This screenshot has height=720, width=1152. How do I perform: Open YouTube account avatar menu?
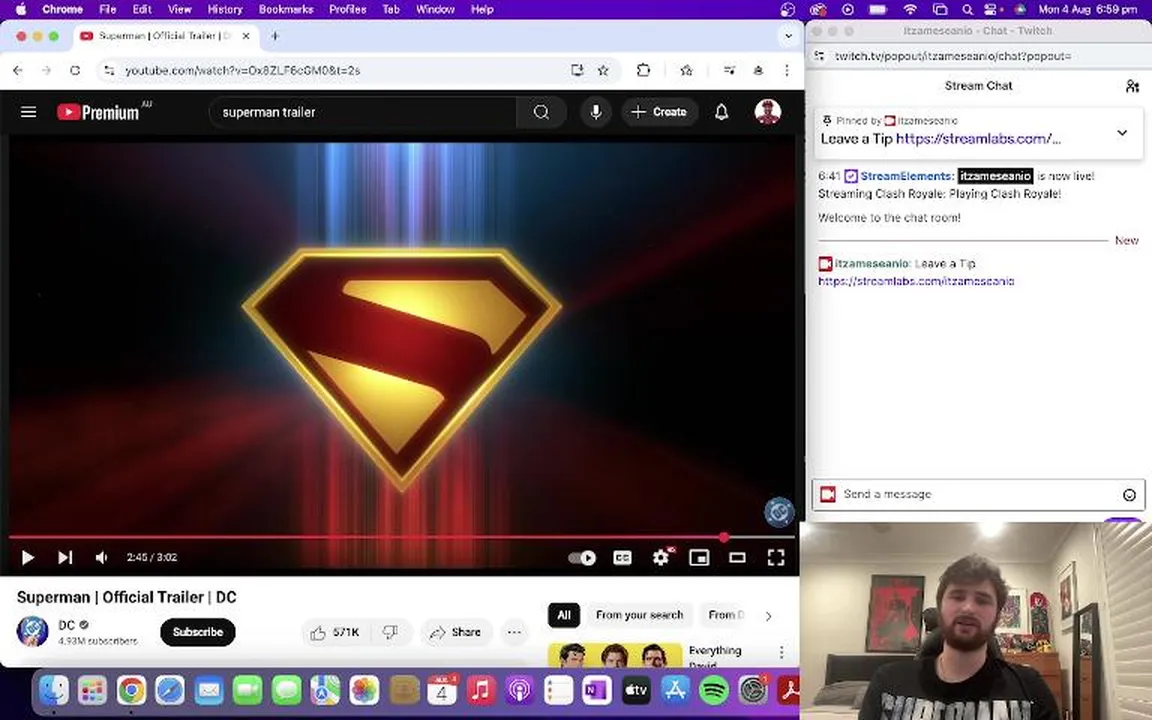pos(768,112)
